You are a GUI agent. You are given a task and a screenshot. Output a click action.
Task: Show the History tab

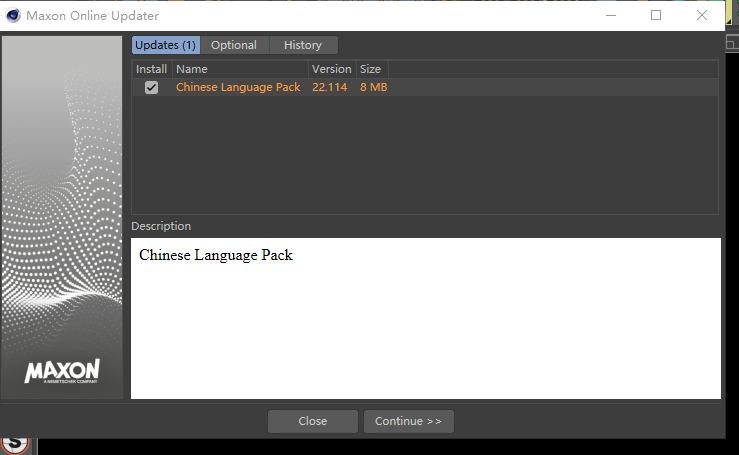[x=303, y=45]
